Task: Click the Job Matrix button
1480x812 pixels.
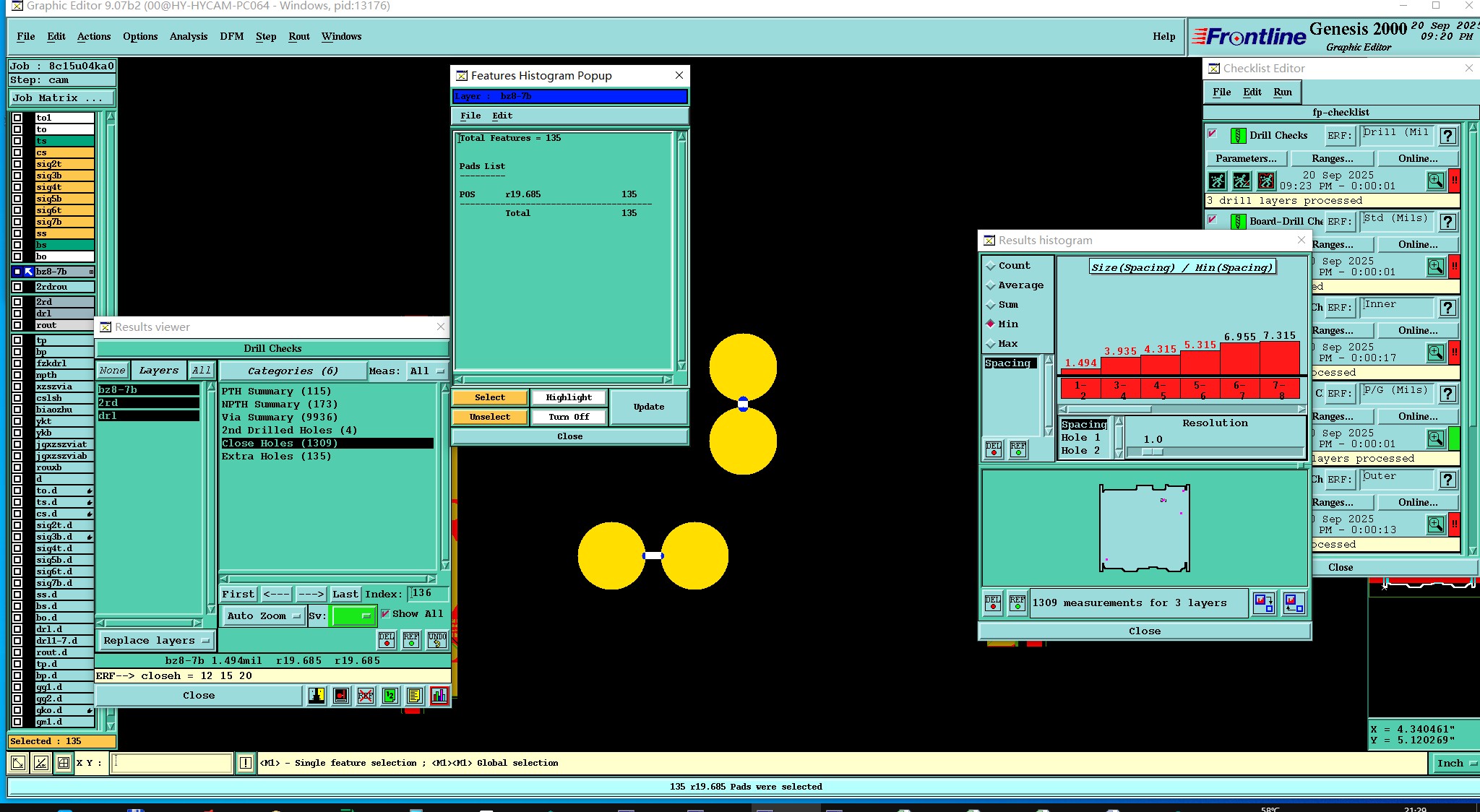Action: [x=61, y=98]
